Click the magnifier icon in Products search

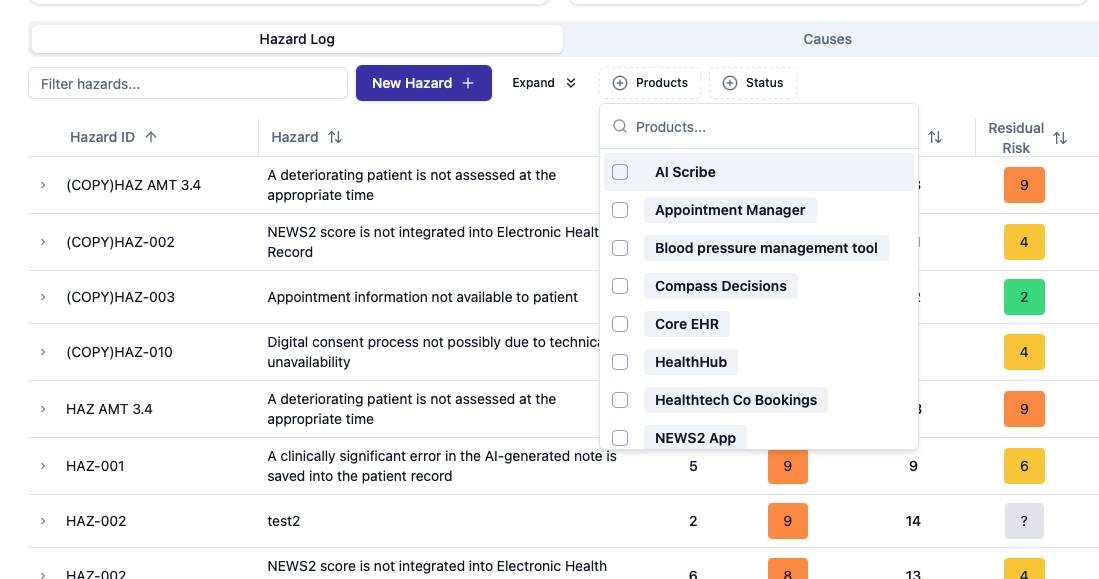pos(620,127)
